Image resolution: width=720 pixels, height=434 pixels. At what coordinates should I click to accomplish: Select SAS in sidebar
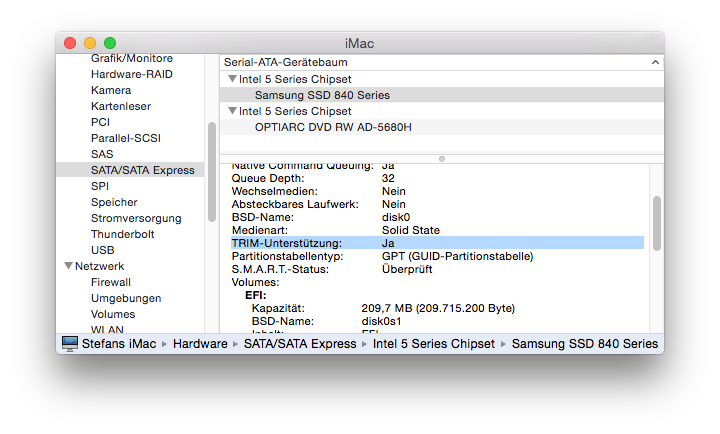point(102,154)
